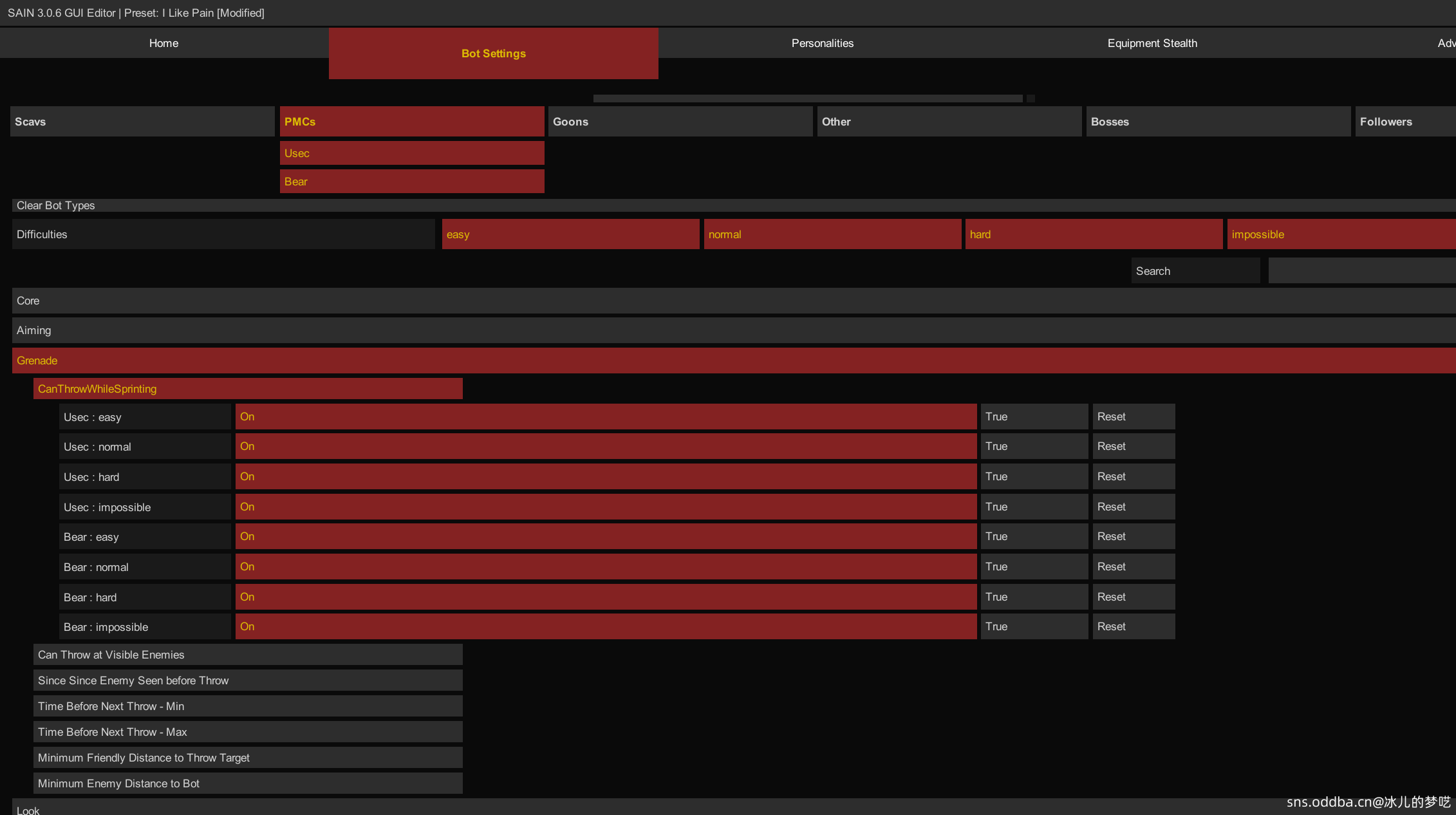Image resolution: width=1456 pixels, height=815 pixels.
Task: Deselect the impossible difficulty filter
Action: tap(1340, 234)
